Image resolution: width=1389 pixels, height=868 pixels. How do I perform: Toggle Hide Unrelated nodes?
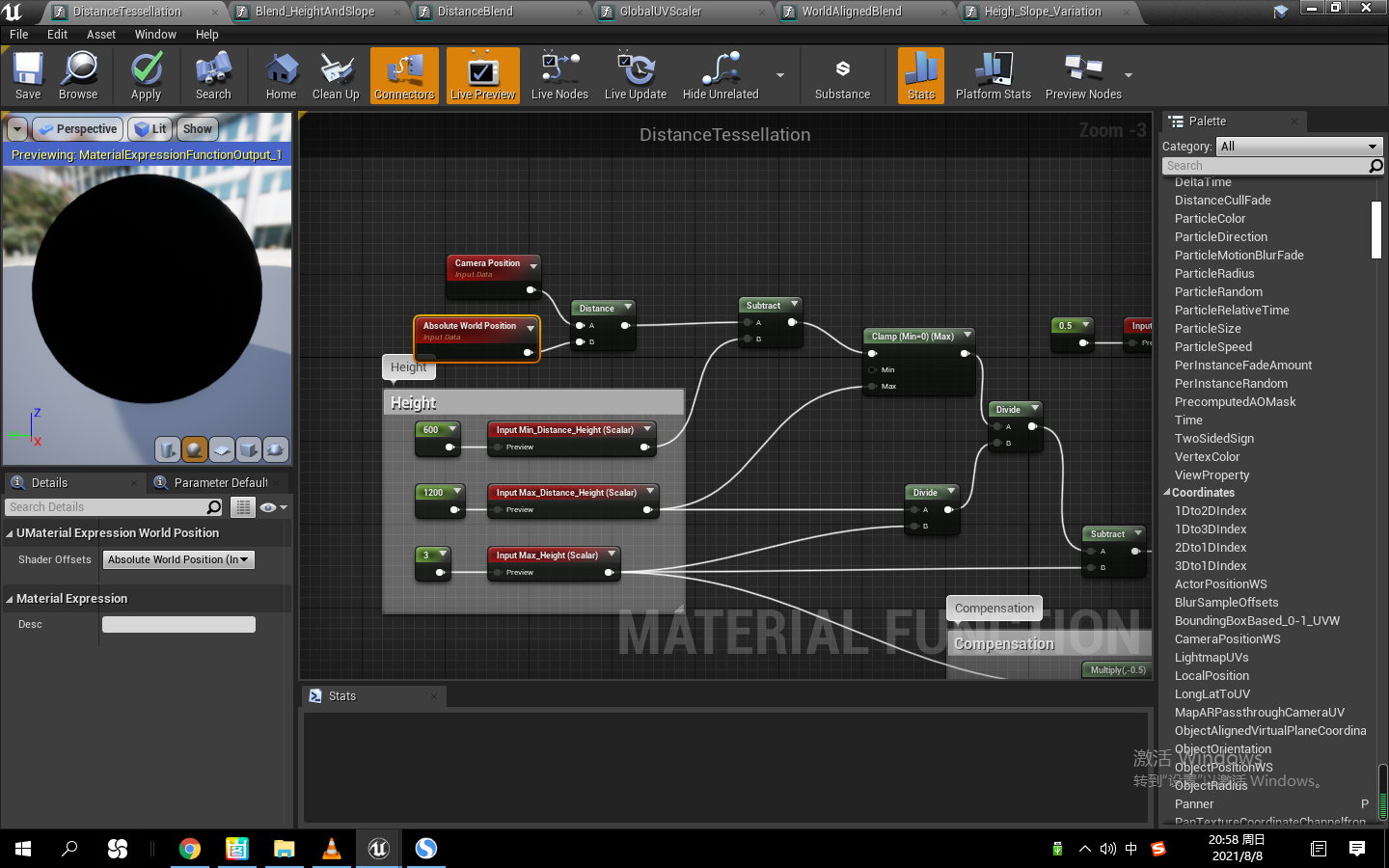pos(721,75)
